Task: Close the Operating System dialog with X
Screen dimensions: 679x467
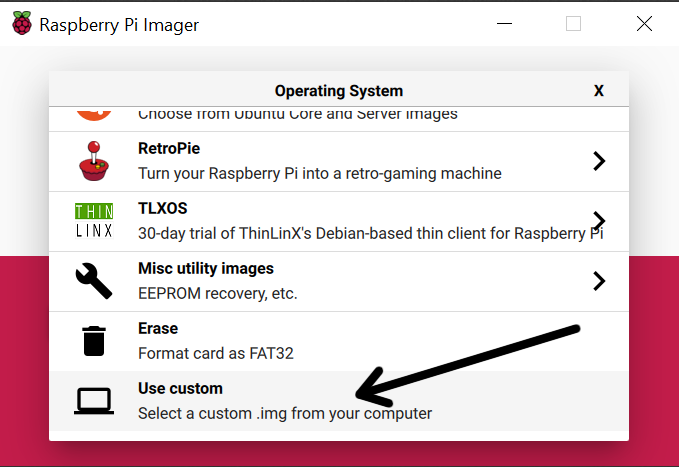Action: pos(599,91)
